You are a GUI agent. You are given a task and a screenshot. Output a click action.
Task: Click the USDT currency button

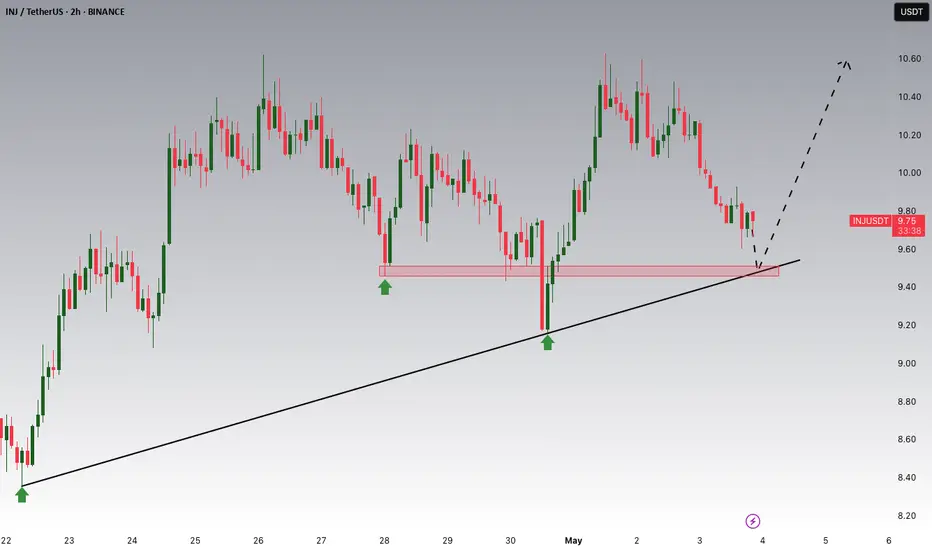pyautogui.click(x=911, y=12)
